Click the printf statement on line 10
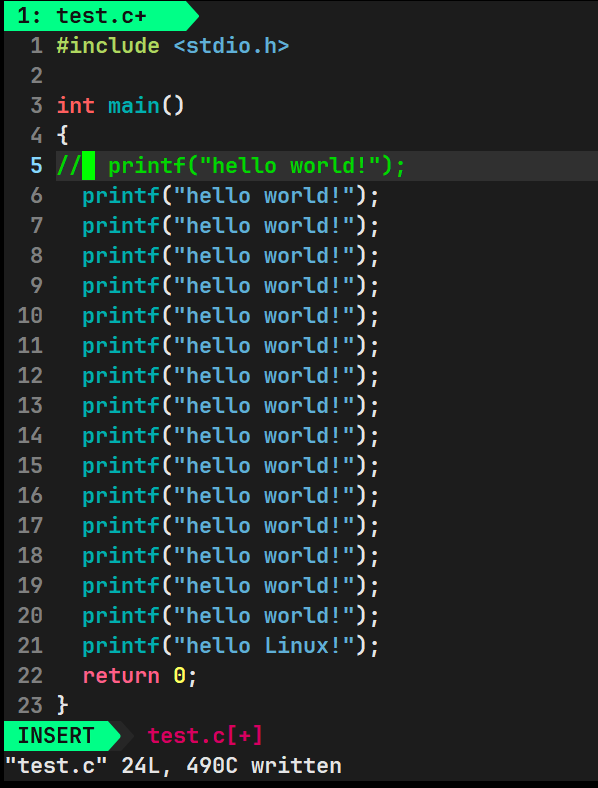The width and height of the screenshot is (598, 788). 231,316
